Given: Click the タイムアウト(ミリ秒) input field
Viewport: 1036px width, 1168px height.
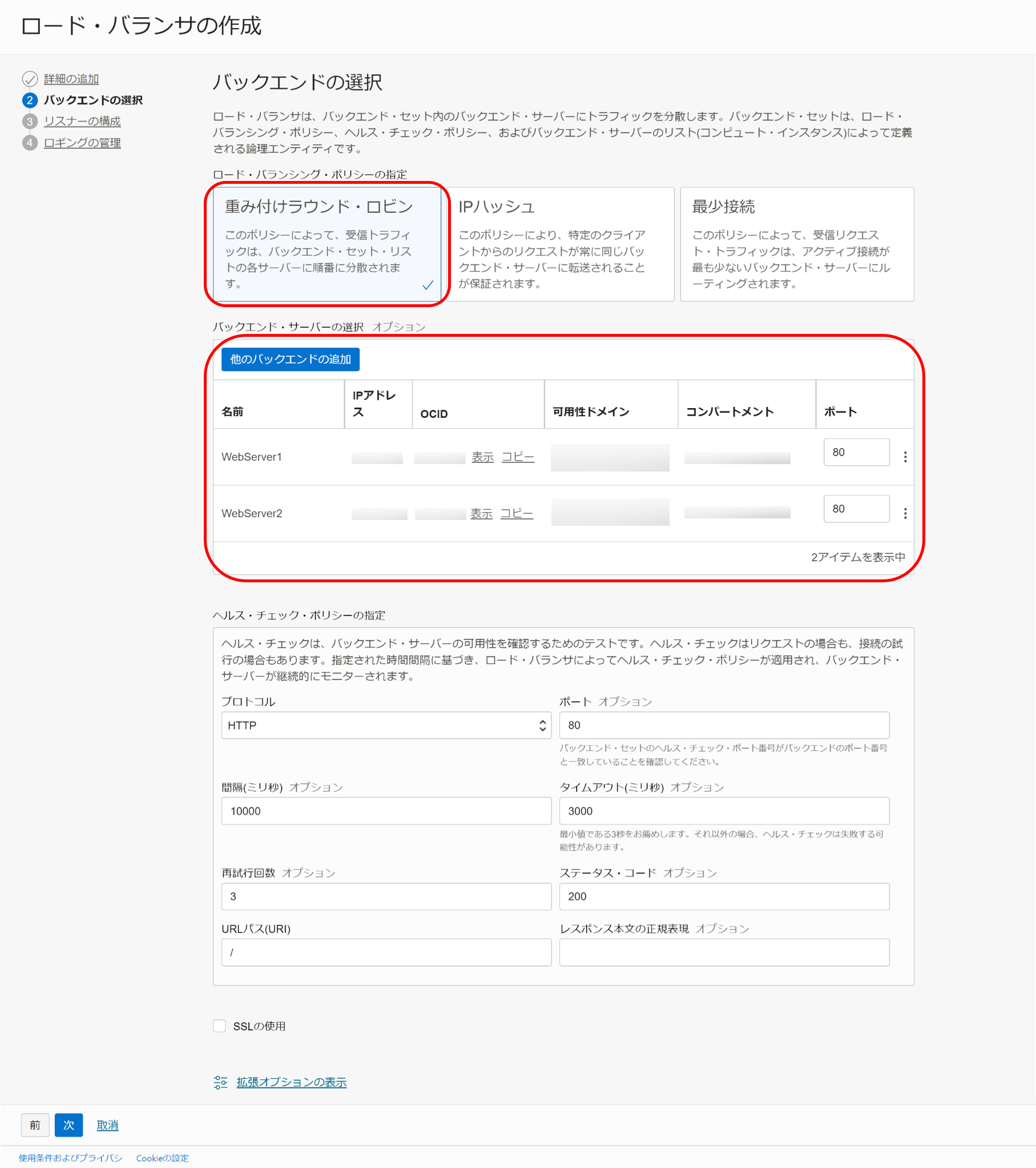Looking at the screenshot, I should (x=723, y=811).
